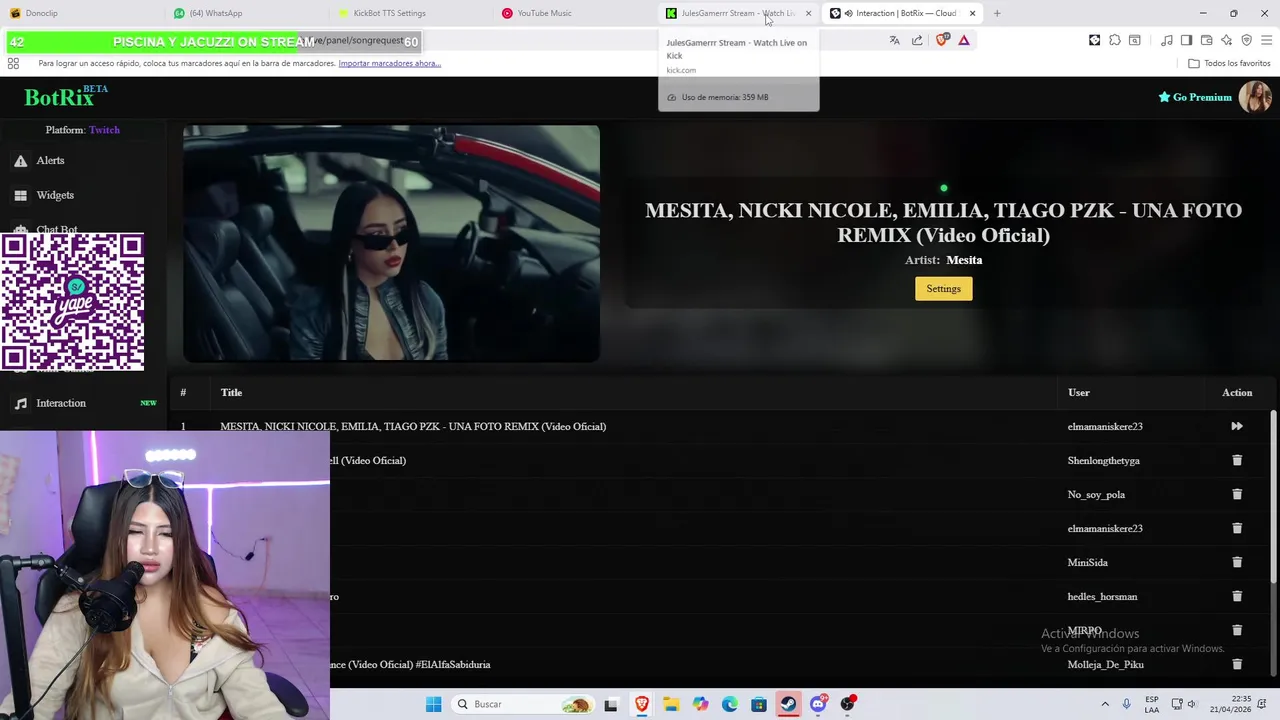Open Discord from taskbar
1280x720 pixels.
point(818,704)
